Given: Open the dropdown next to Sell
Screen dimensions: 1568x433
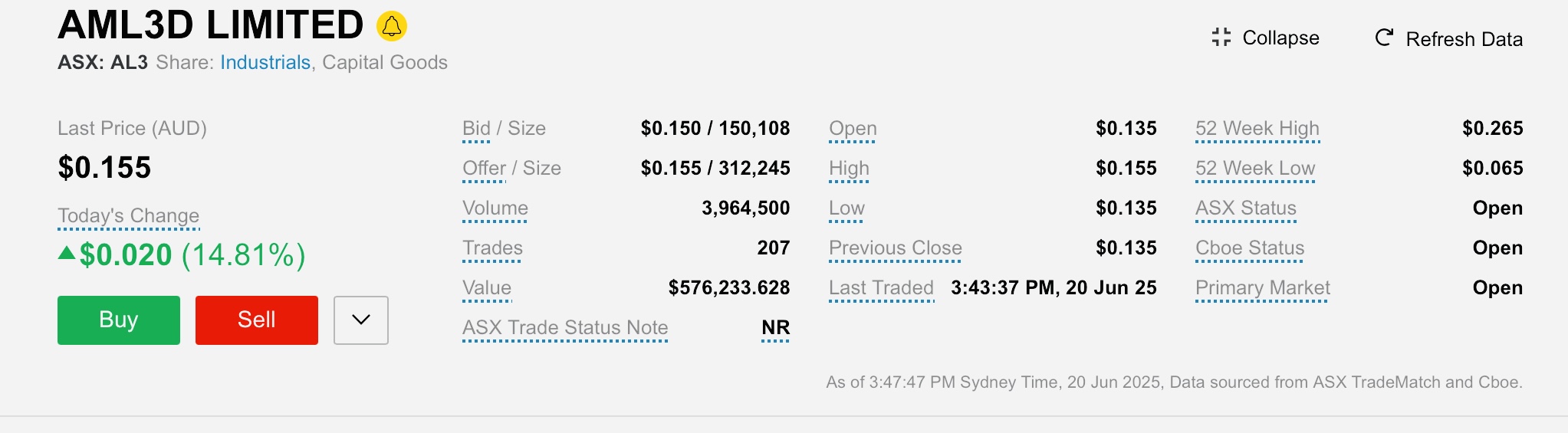Looking at the screenshot, I should tap(361, 320).
